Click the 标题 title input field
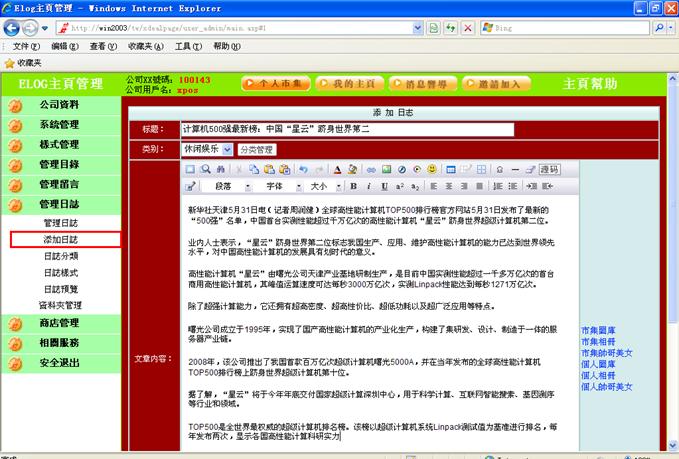Screen dimensions: 679x459 pyautogui.click(x=346, y=129)
